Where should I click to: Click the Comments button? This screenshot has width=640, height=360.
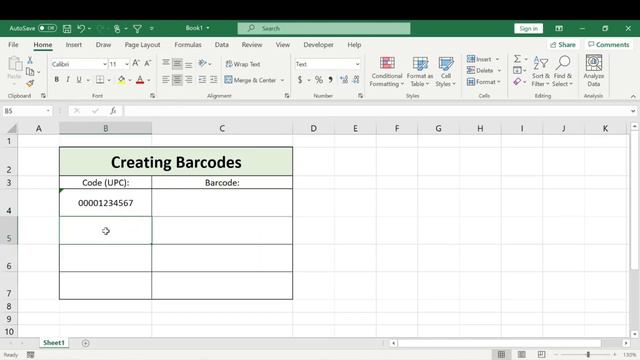[x=609, y=44]
